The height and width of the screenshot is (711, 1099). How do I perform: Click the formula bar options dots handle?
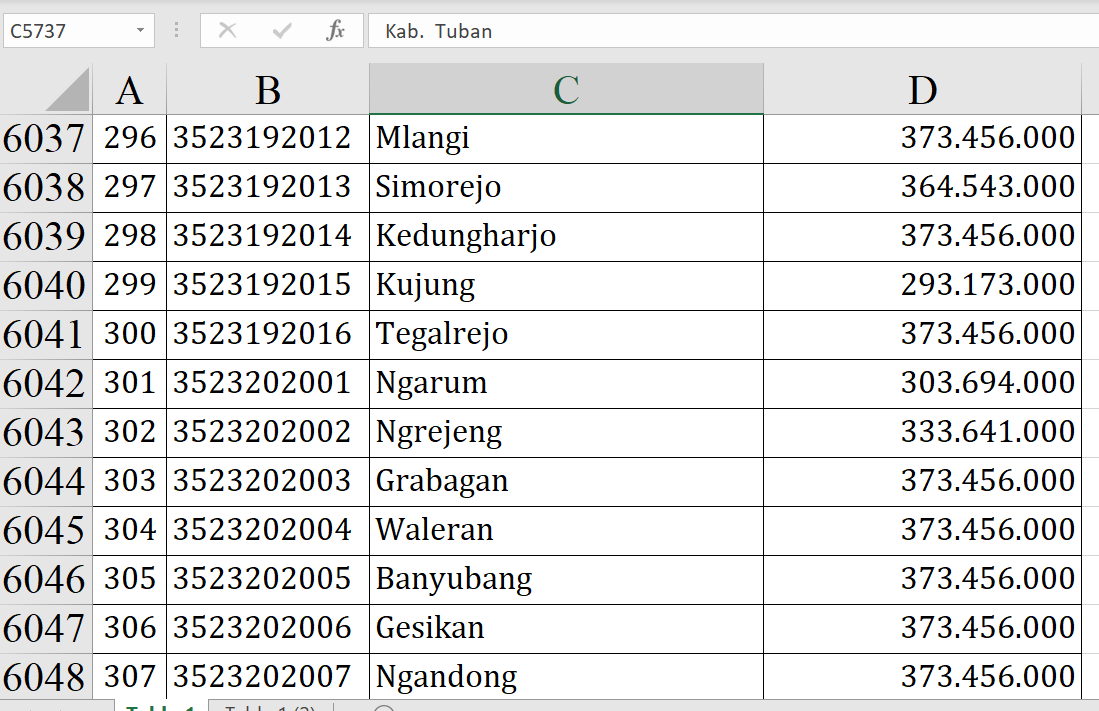[177, 31]
